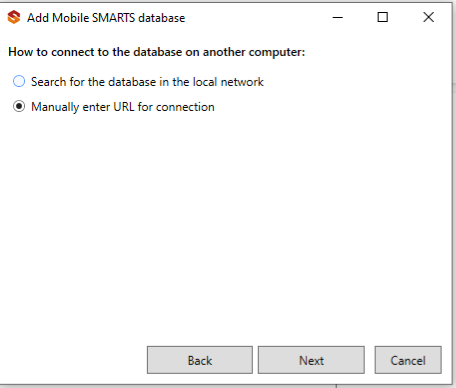Cancel the Add Mobile SMARTS database wizard

tap(408, 360)
